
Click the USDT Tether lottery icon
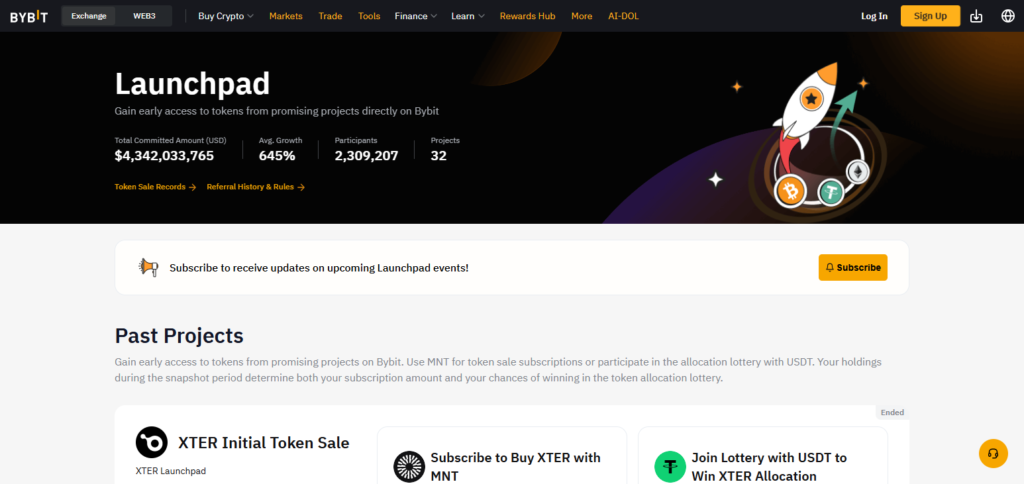[x=670, y=466]
